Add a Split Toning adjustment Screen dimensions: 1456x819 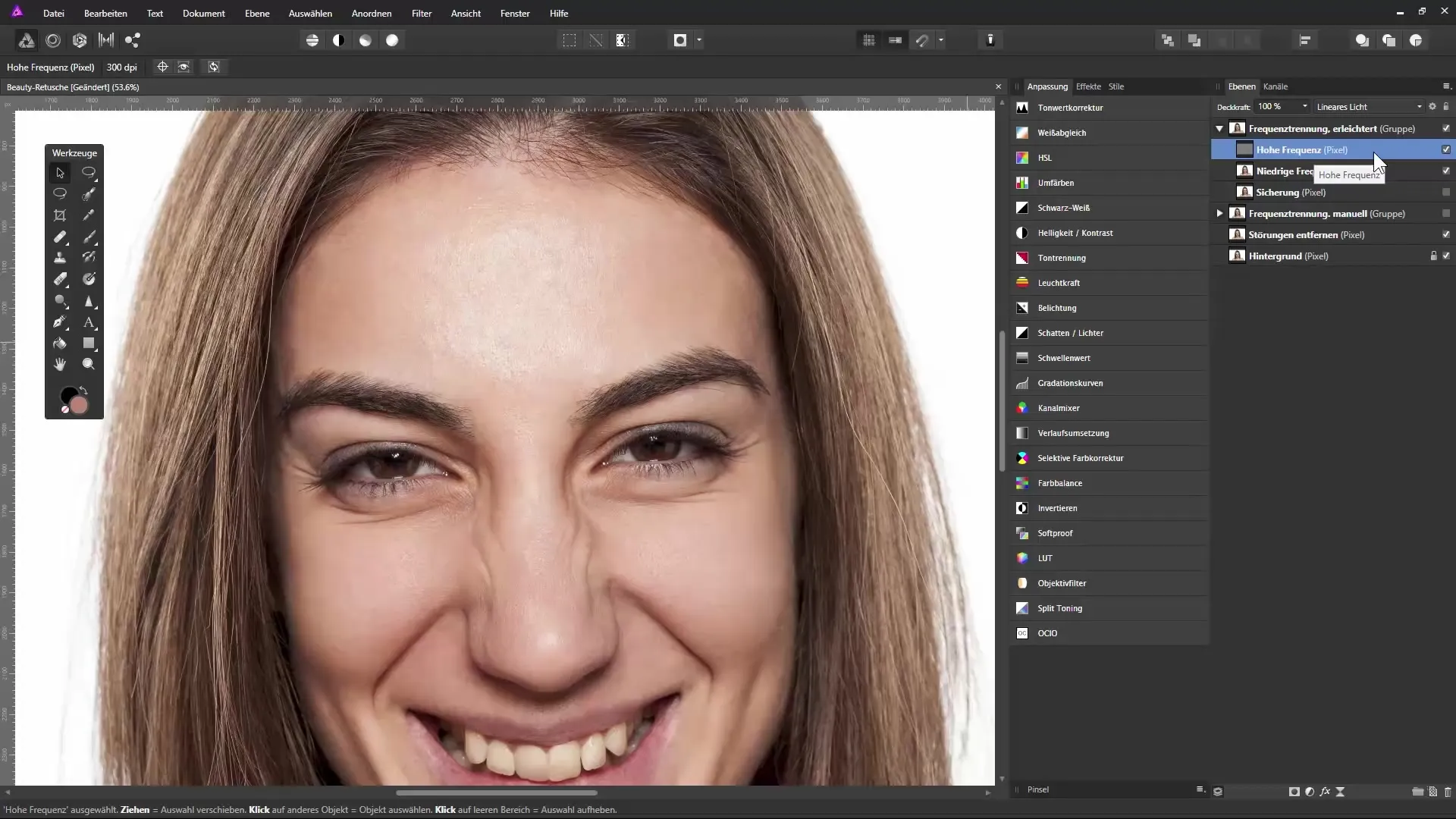[1109, 608]
